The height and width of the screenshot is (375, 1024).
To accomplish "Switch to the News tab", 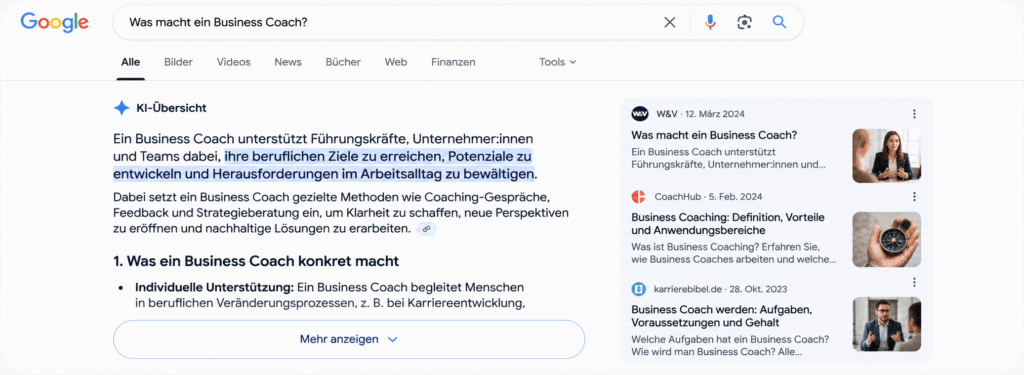I will [x=288, y=62].
